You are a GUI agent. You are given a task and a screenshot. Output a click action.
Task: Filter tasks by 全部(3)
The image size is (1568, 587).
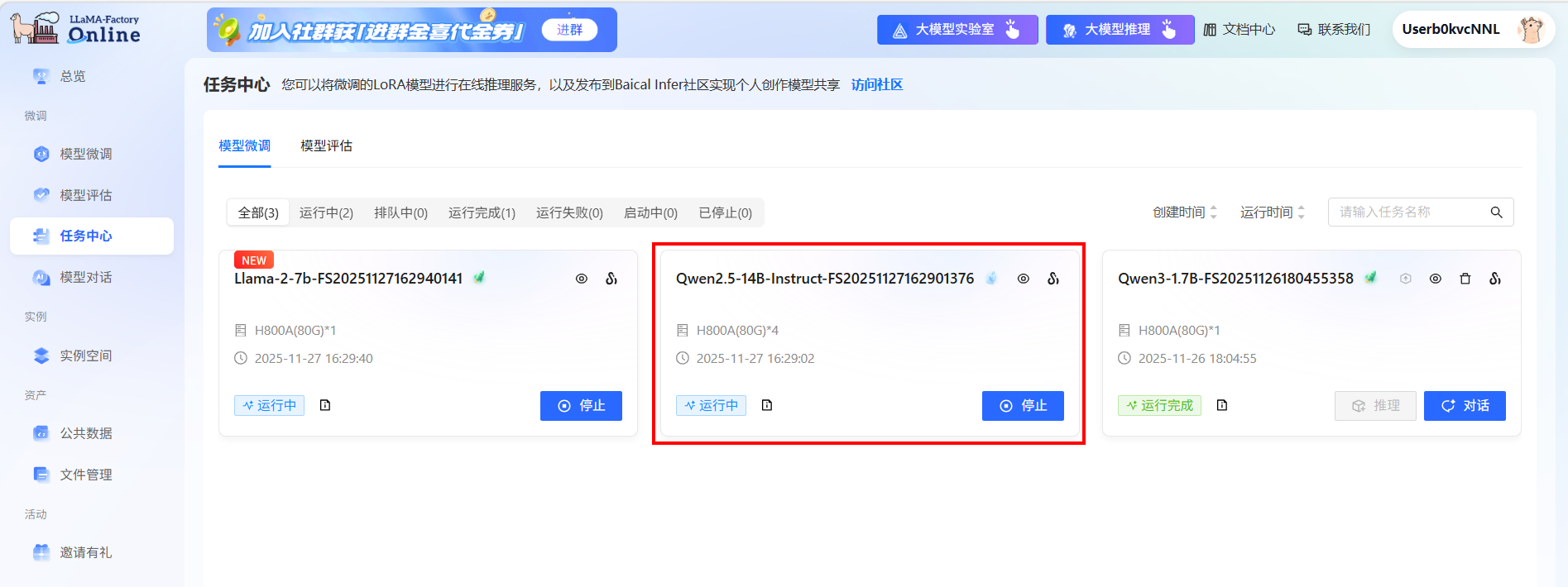(258, 212)
